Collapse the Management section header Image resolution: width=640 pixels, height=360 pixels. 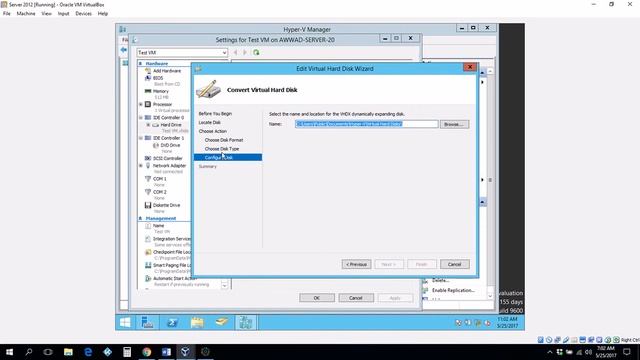[x=140, y=218]
